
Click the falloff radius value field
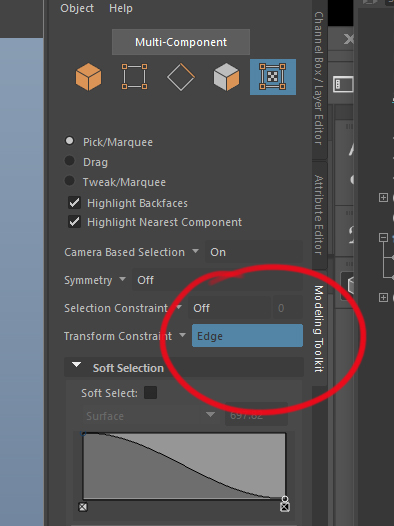click(257, 415)
